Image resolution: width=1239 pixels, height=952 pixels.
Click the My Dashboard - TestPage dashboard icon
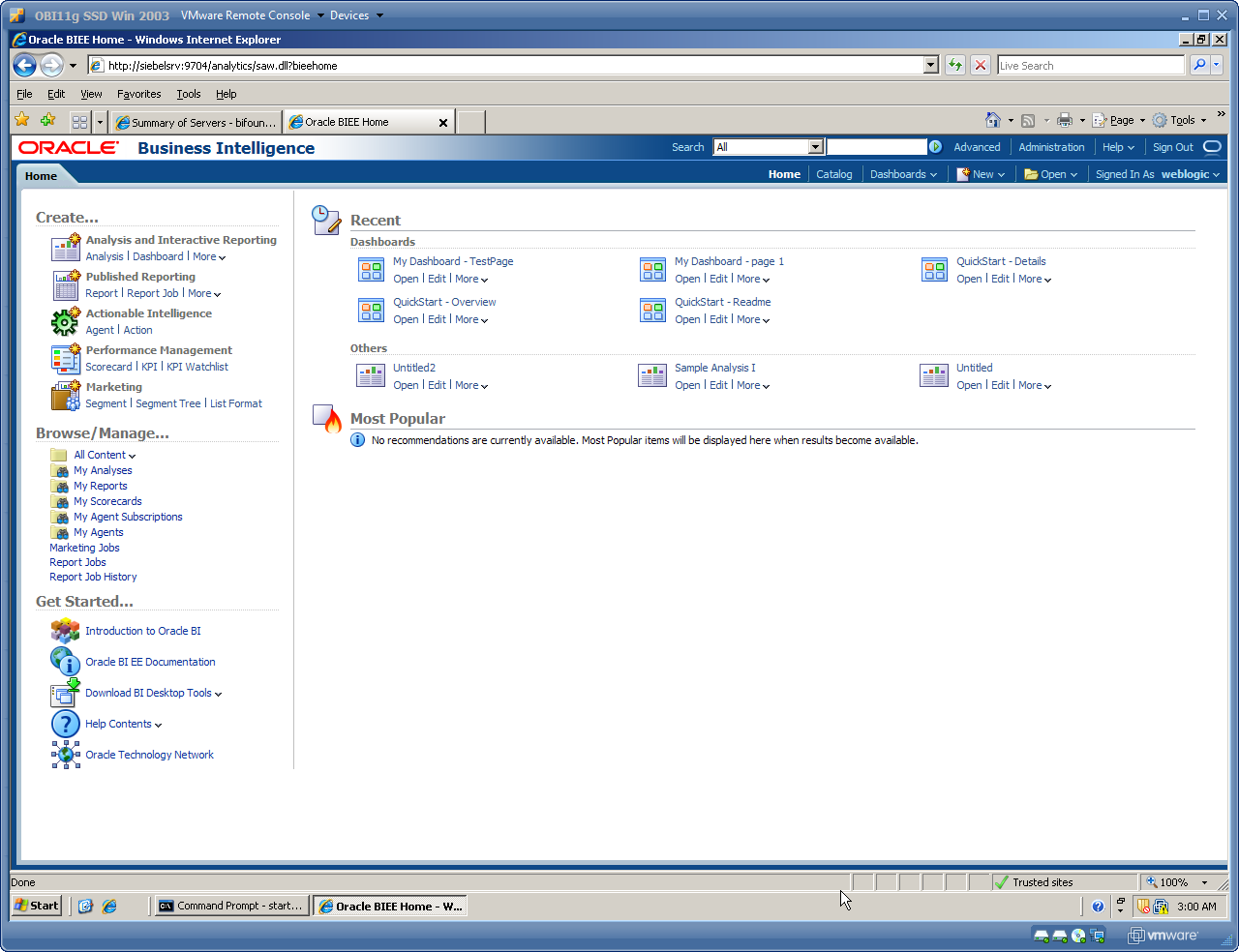pos(371,269)
